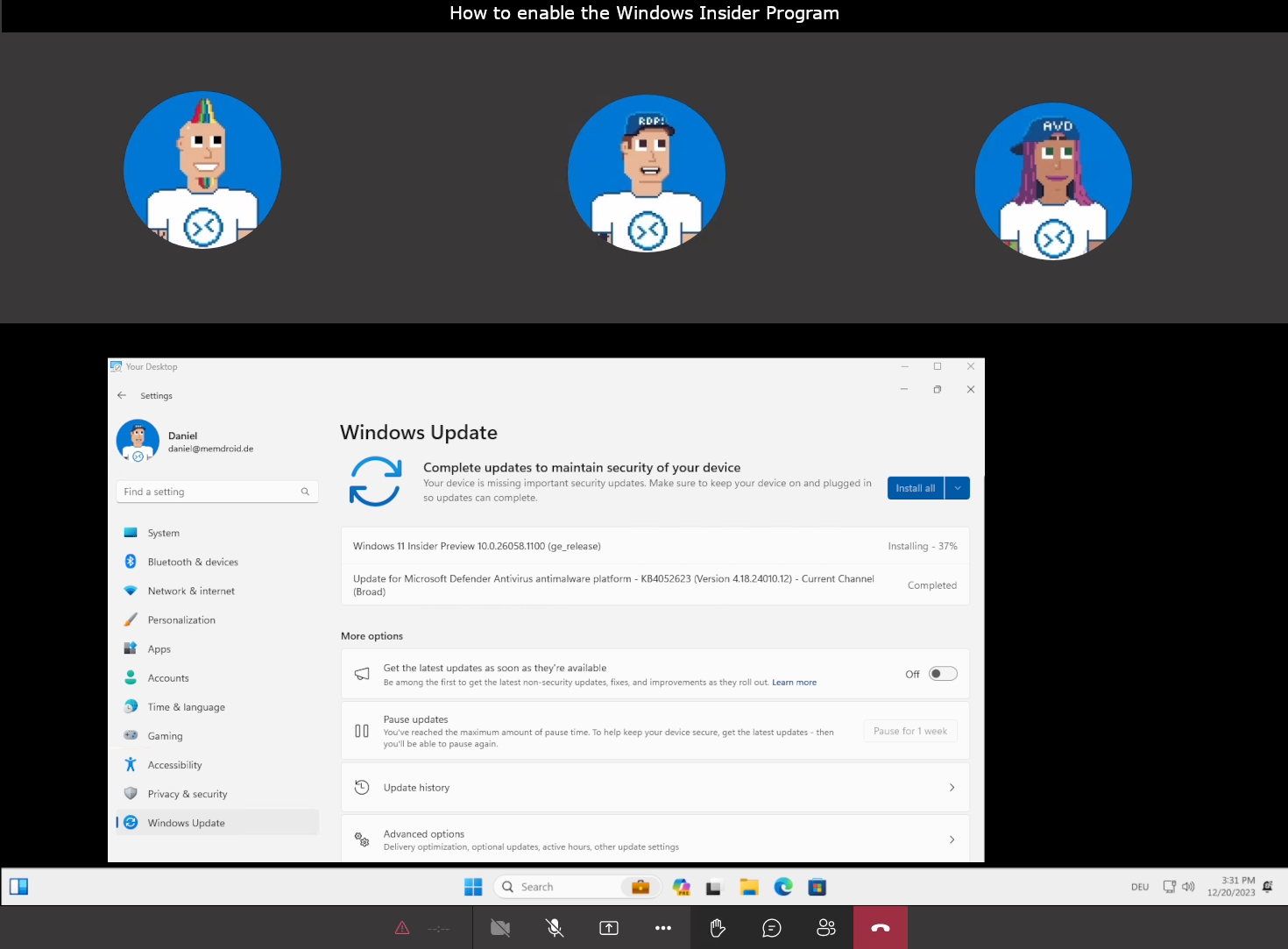
Task: Pause updates for 1 week
Action: [910, 730]
